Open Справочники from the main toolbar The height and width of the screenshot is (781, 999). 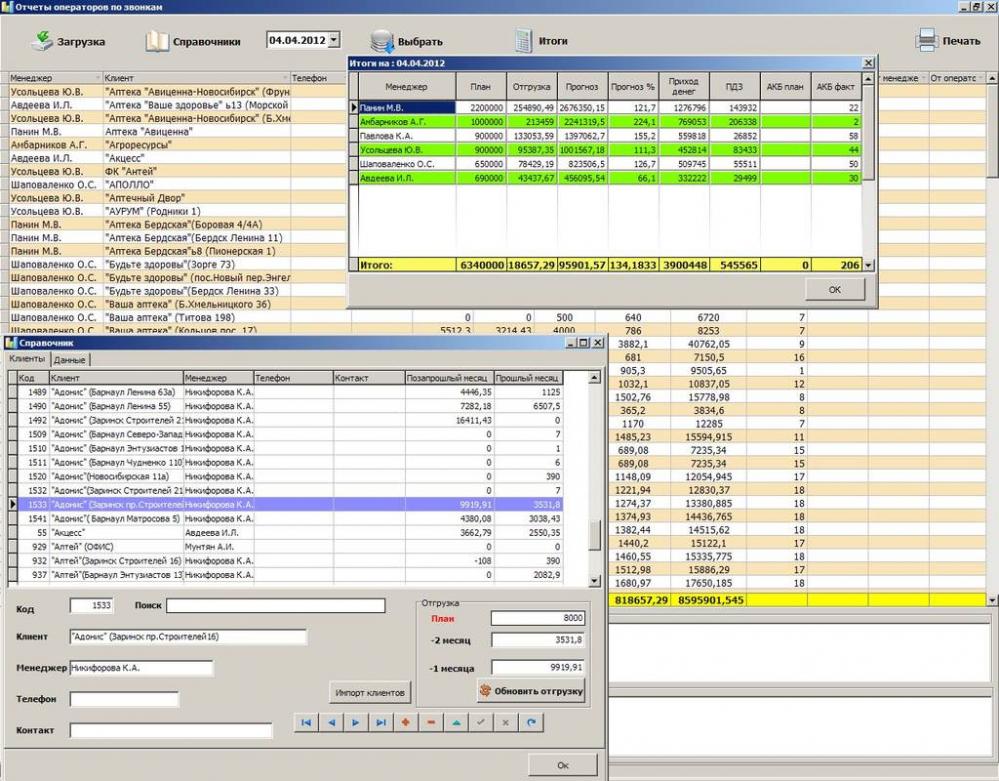click(193, 41)
